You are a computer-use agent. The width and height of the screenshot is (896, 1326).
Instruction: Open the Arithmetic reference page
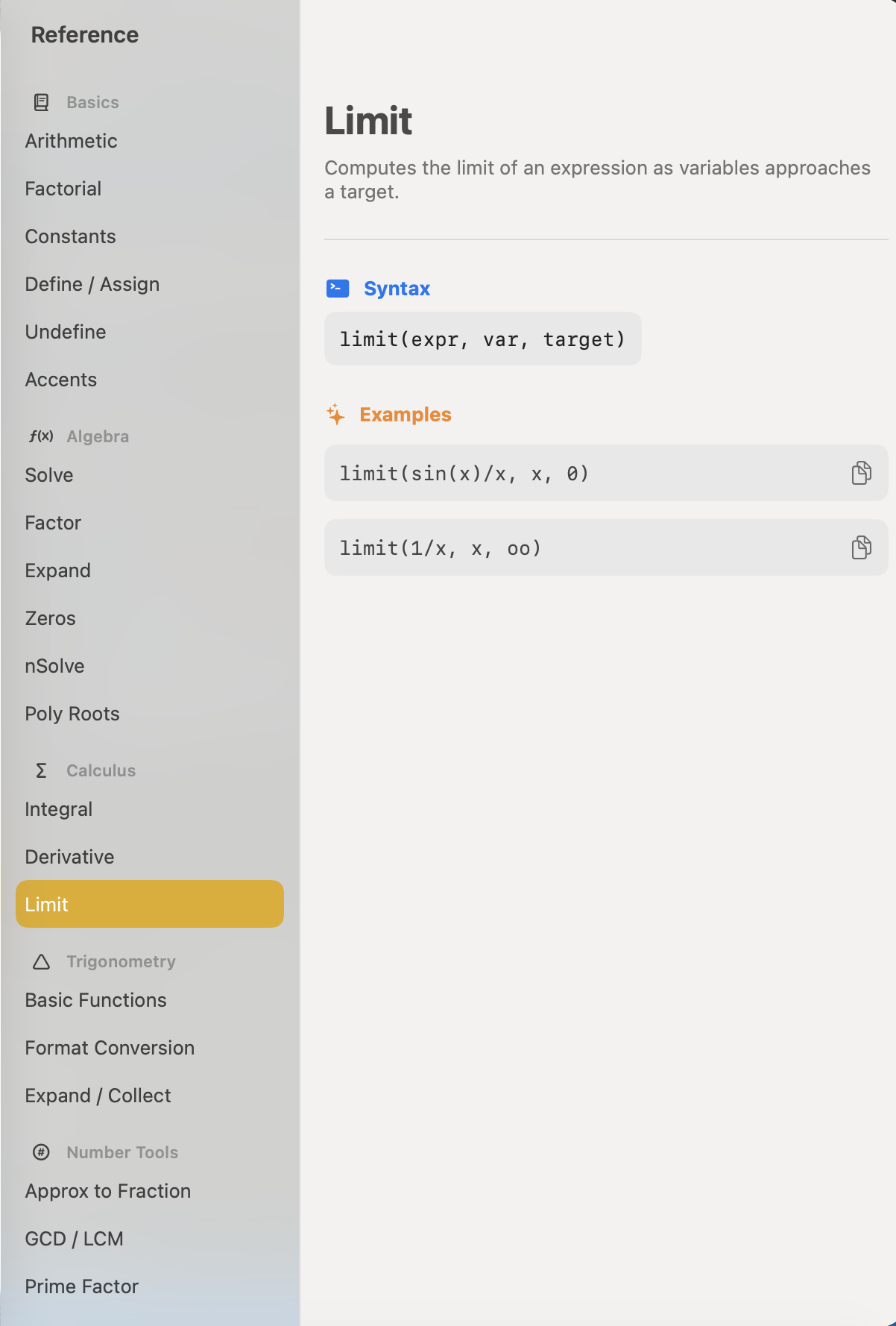click(x=72, y=141)
